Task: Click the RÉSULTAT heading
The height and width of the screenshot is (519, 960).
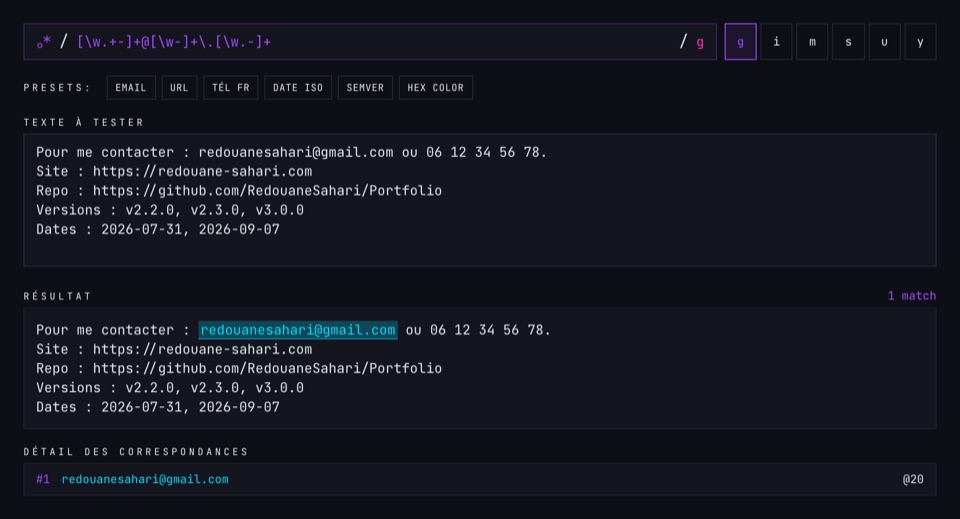Action: pos(58,296)
